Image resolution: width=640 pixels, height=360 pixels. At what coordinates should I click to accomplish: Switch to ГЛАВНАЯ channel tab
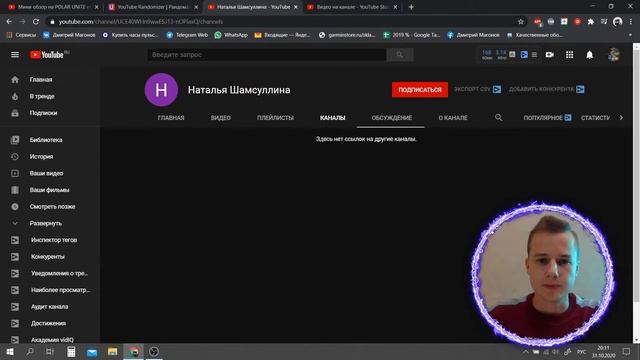171,118
